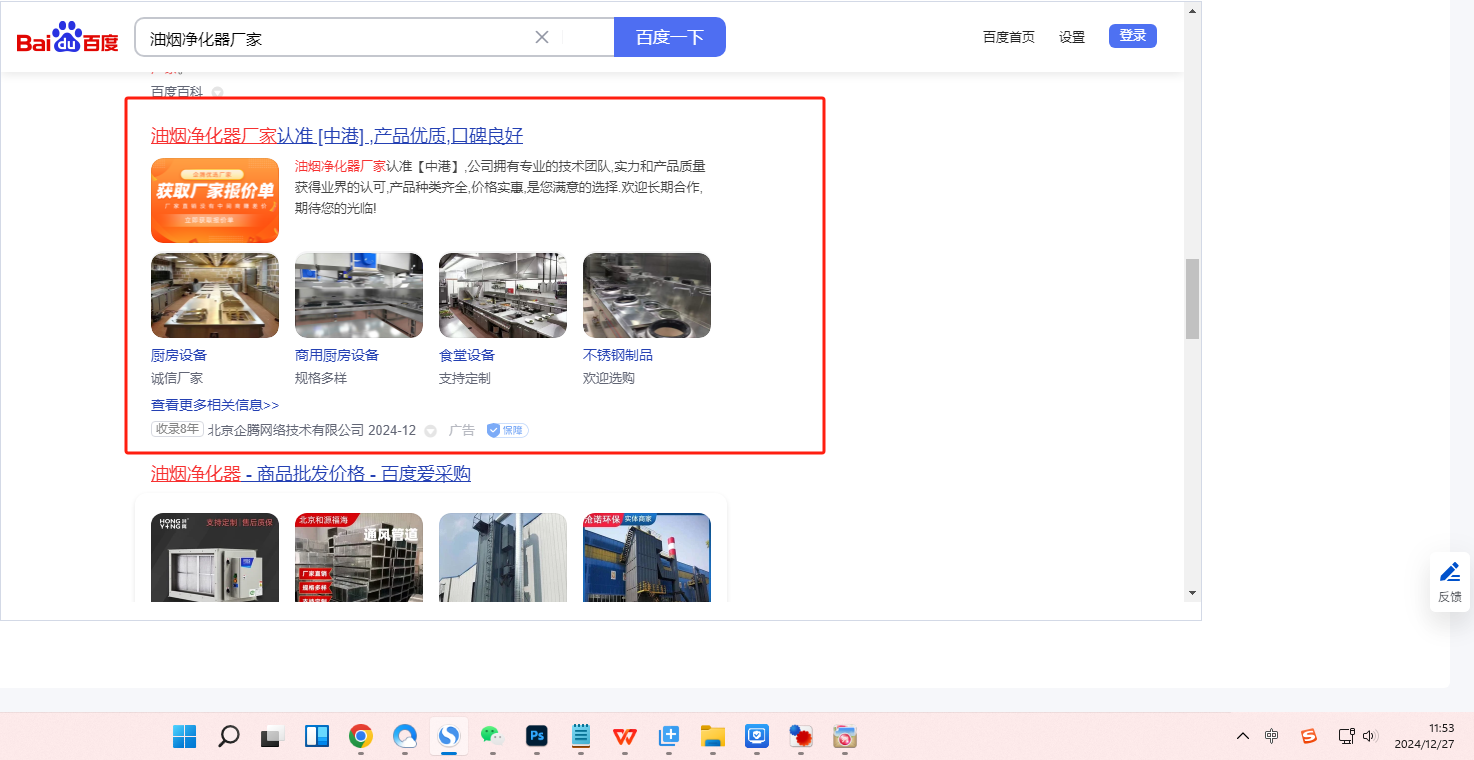This screenshot has width=1474, height=760.
Task: Open the Windows Start menu
Action: click(x=185, y=737)
